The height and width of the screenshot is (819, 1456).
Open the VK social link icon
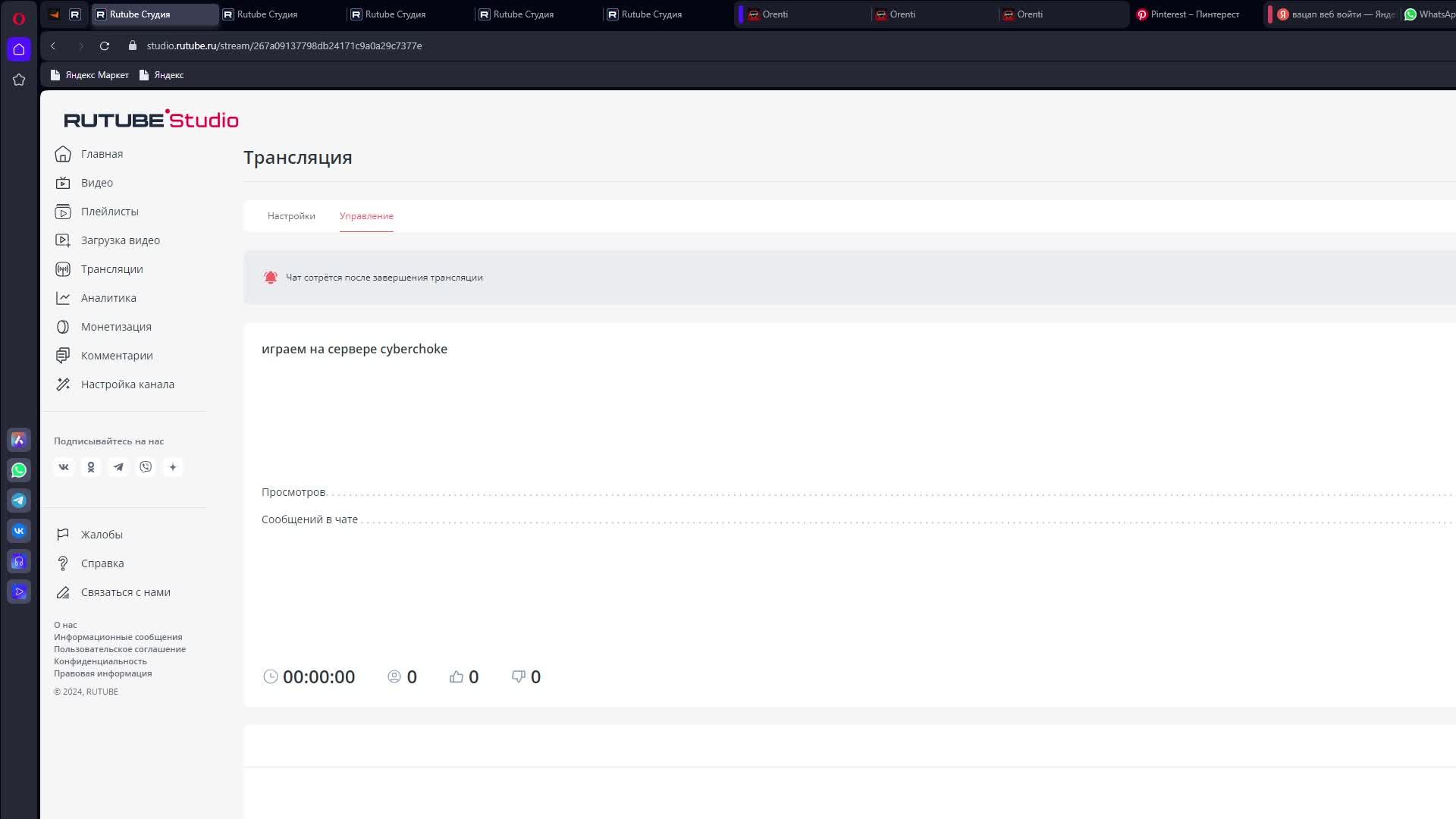(64, 467)
